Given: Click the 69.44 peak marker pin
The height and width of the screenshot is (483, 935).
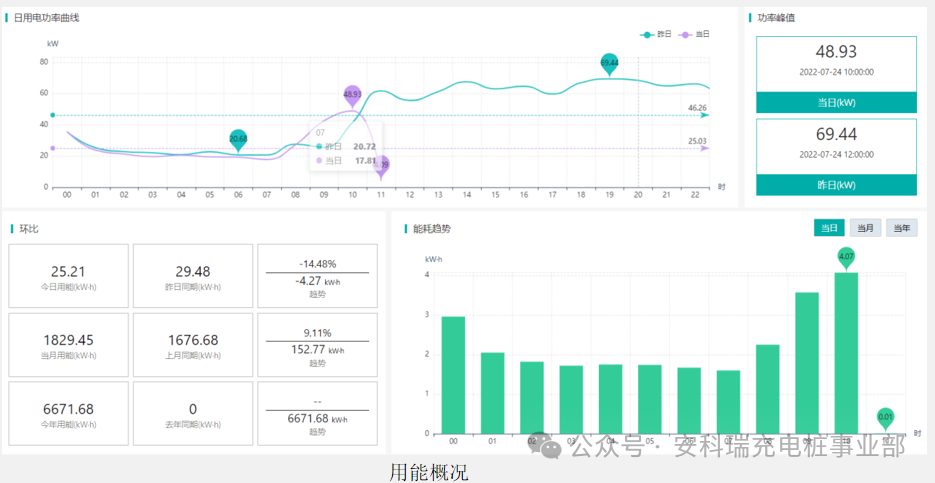Looking at the screenshot, I should 609,64.
